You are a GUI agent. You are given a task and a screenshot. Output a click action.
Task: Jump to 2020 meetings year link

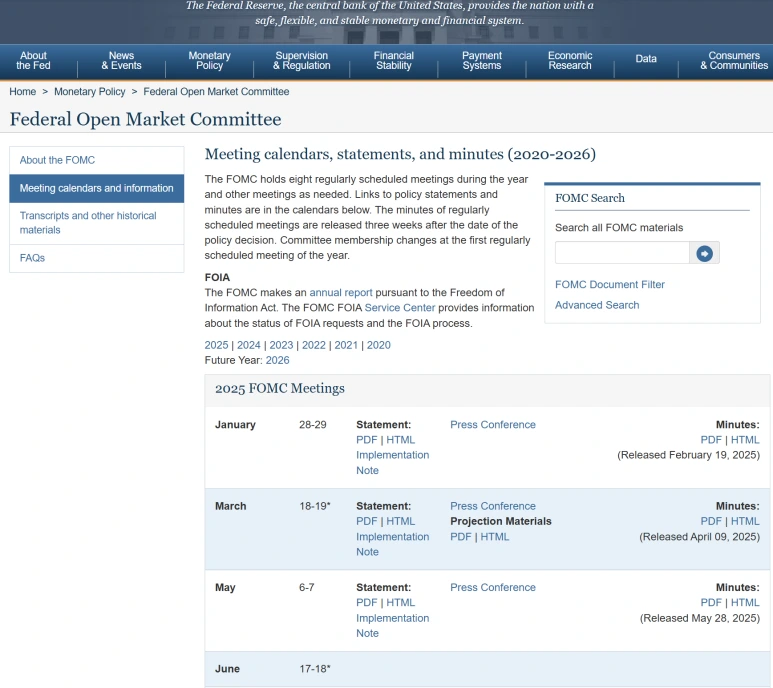tap(379, 345)
